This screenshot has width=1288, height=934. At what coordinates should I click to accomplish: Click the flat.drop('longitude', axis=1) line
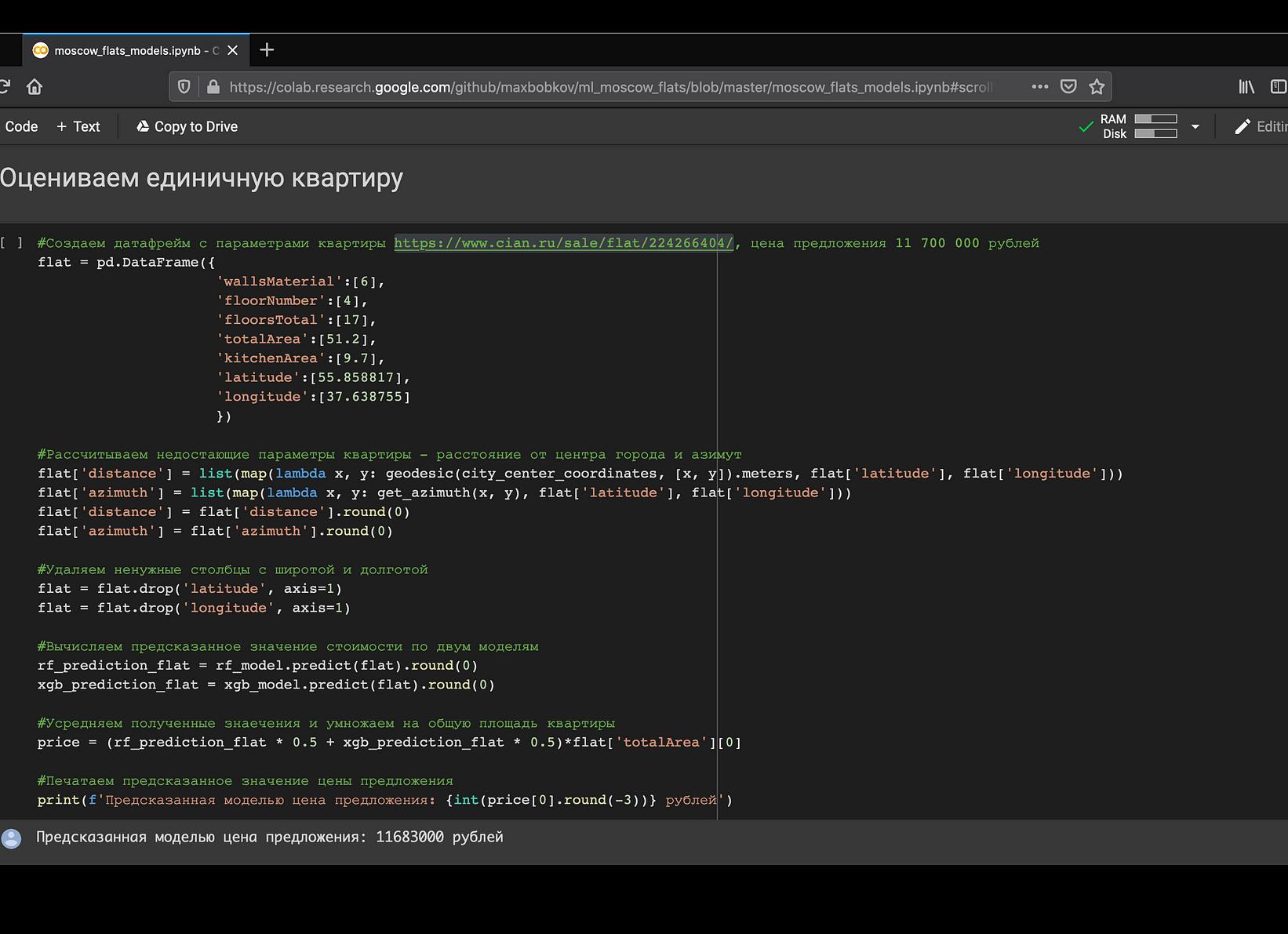click(x=194, y=608)
